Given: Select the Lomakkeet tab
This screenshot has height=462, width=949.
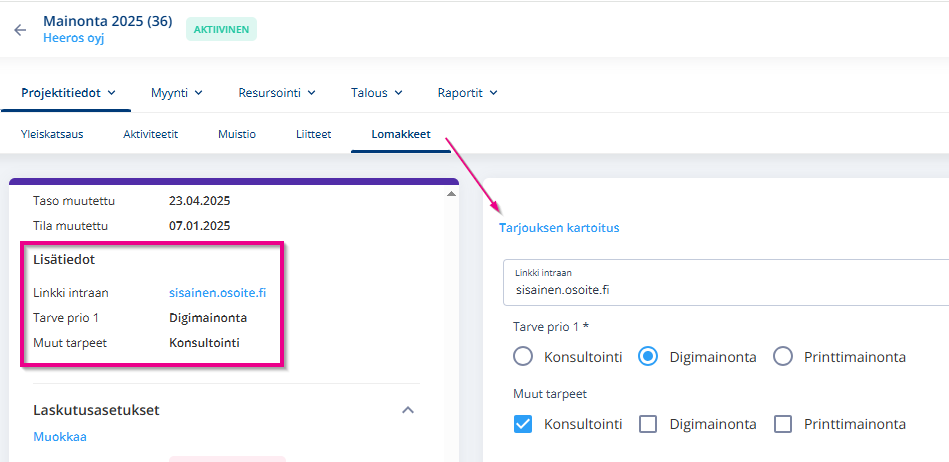Looking at the screenshot, I should coord(401,134).
